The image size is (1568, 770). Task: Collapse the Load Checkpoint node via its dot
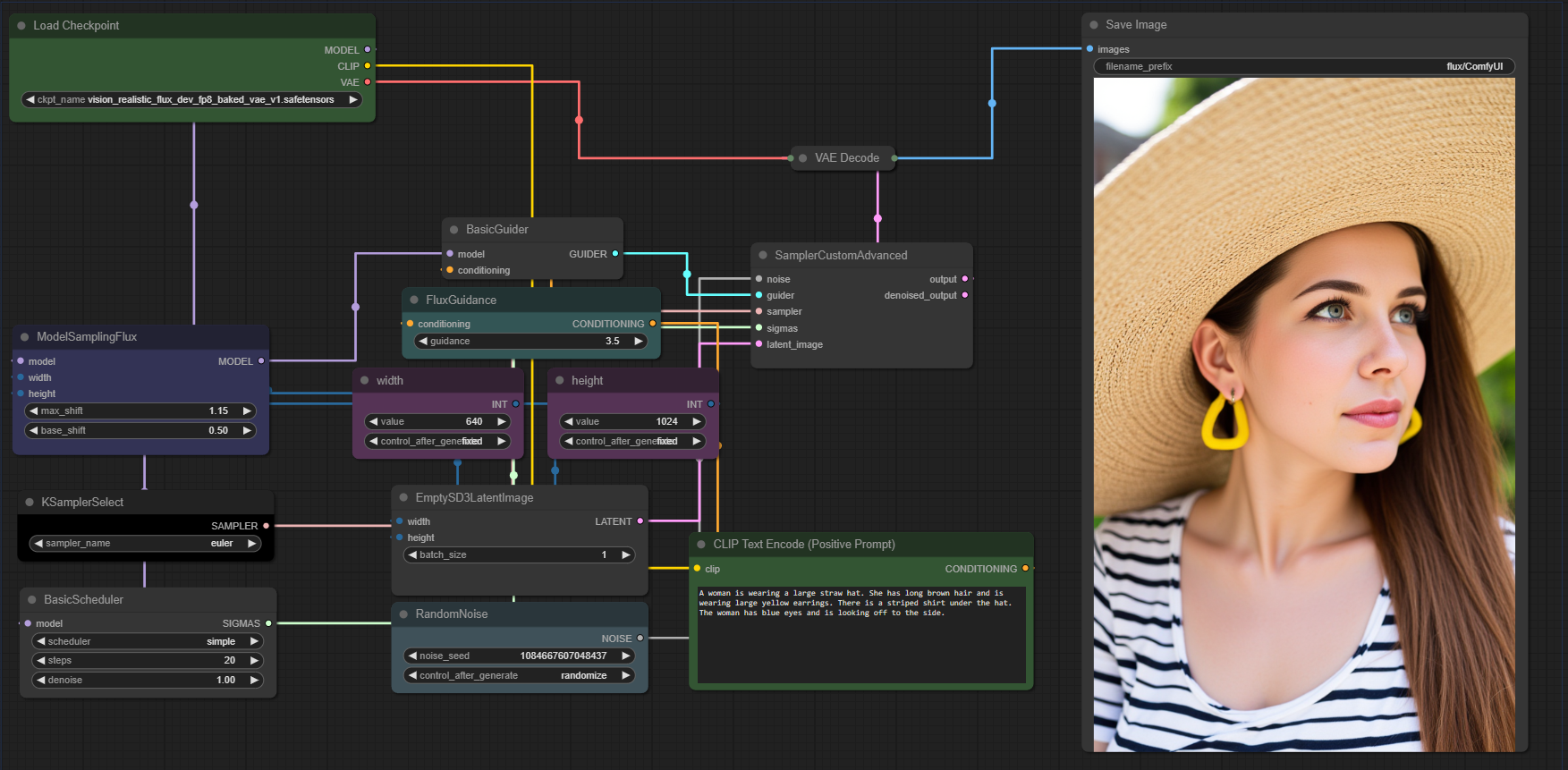point(21,26)
